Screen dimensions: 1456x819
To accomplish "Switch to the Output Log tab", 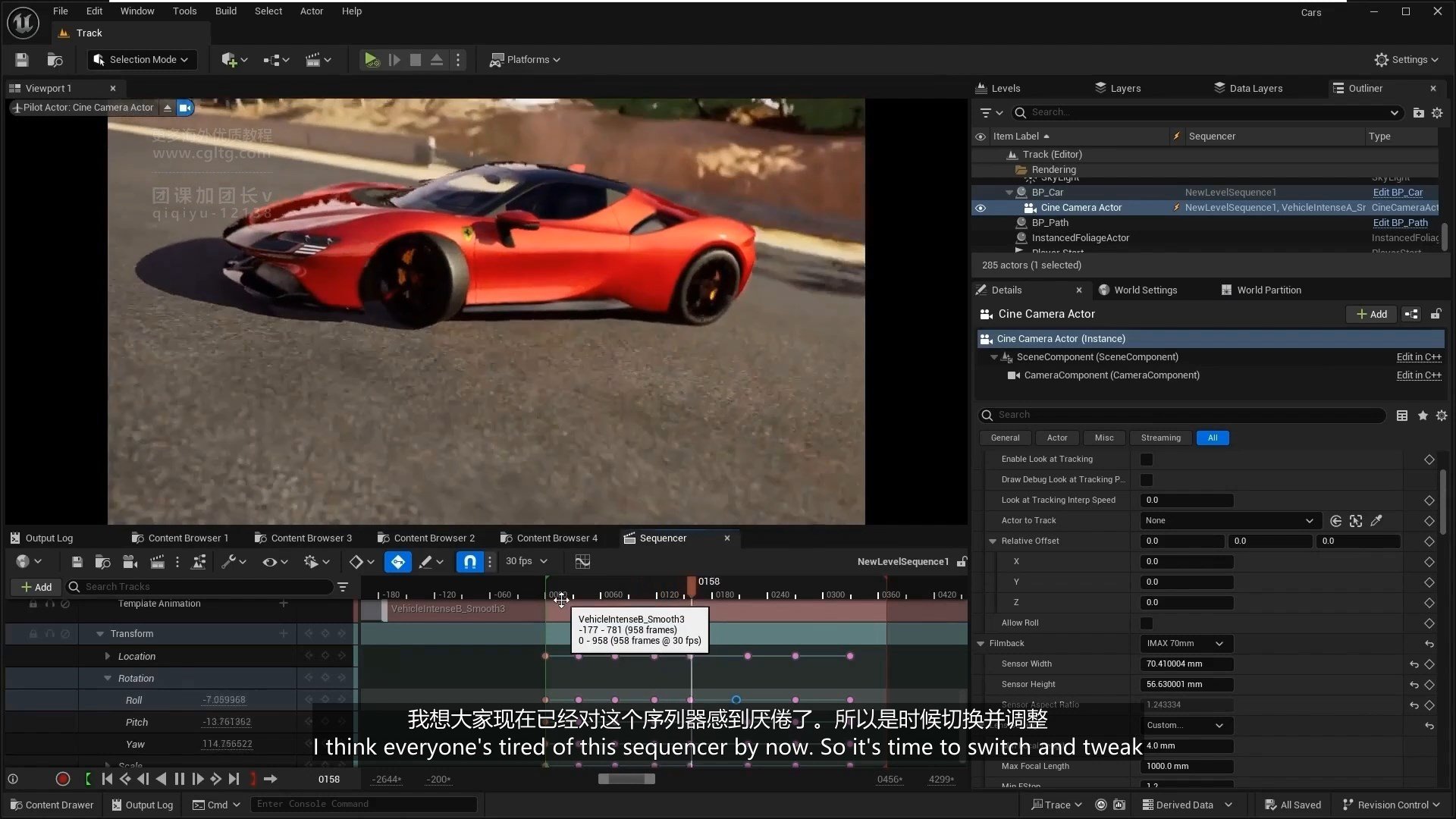I will pos(42,538).
